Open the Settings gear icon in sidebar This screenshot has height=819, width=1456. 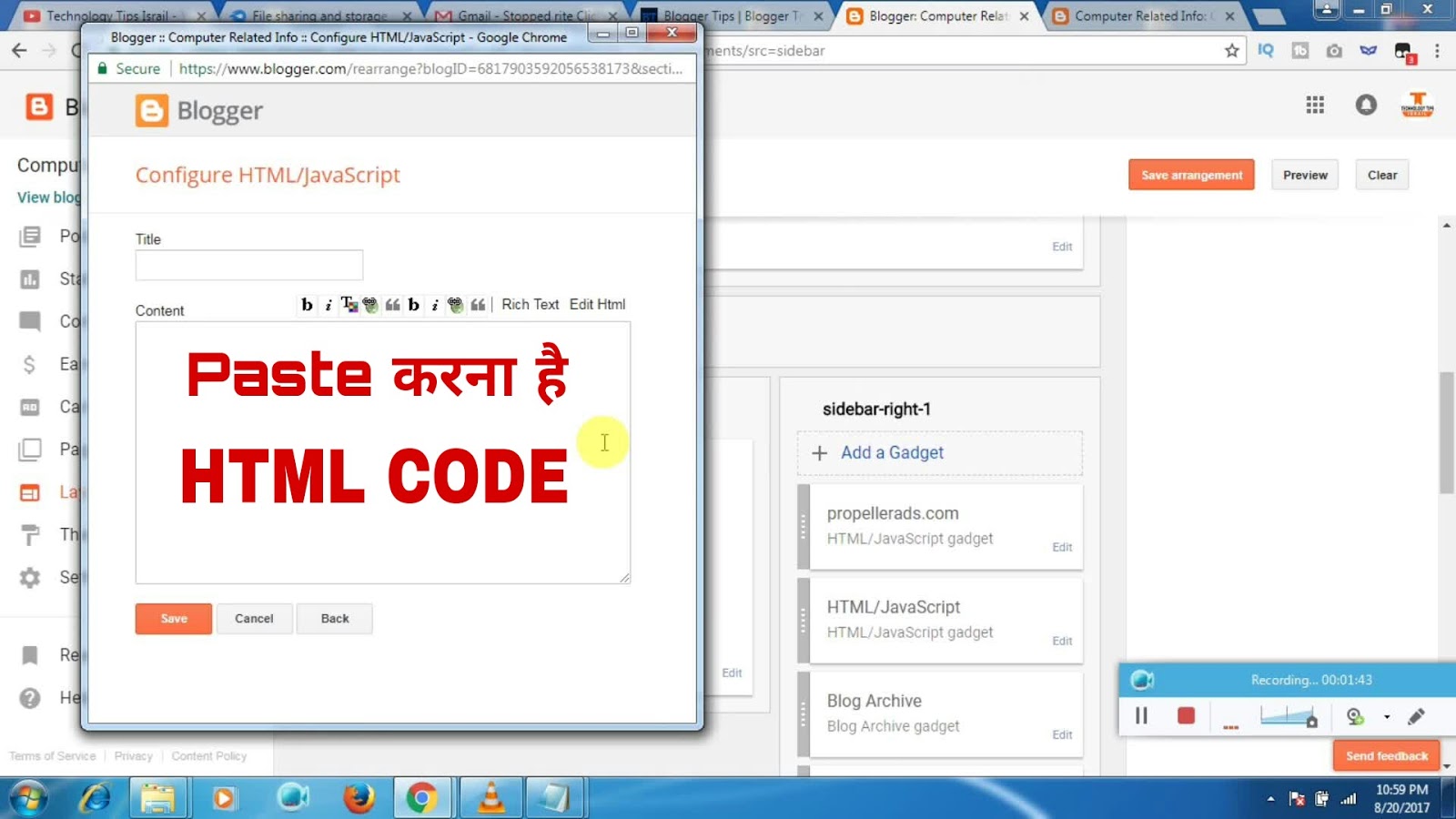30,577
